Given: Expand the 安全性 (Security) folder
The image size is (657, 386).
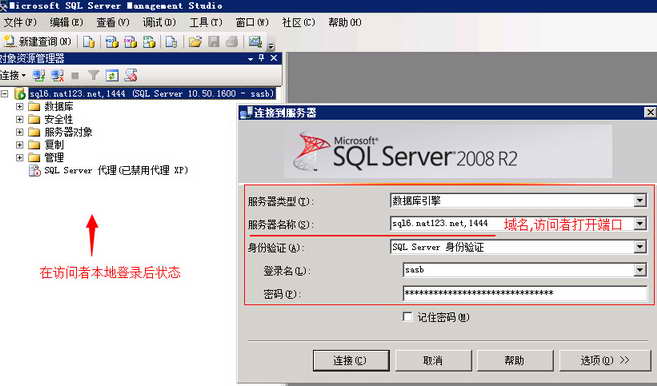Looking at the screenshot, I should click(x=19, y=119).
